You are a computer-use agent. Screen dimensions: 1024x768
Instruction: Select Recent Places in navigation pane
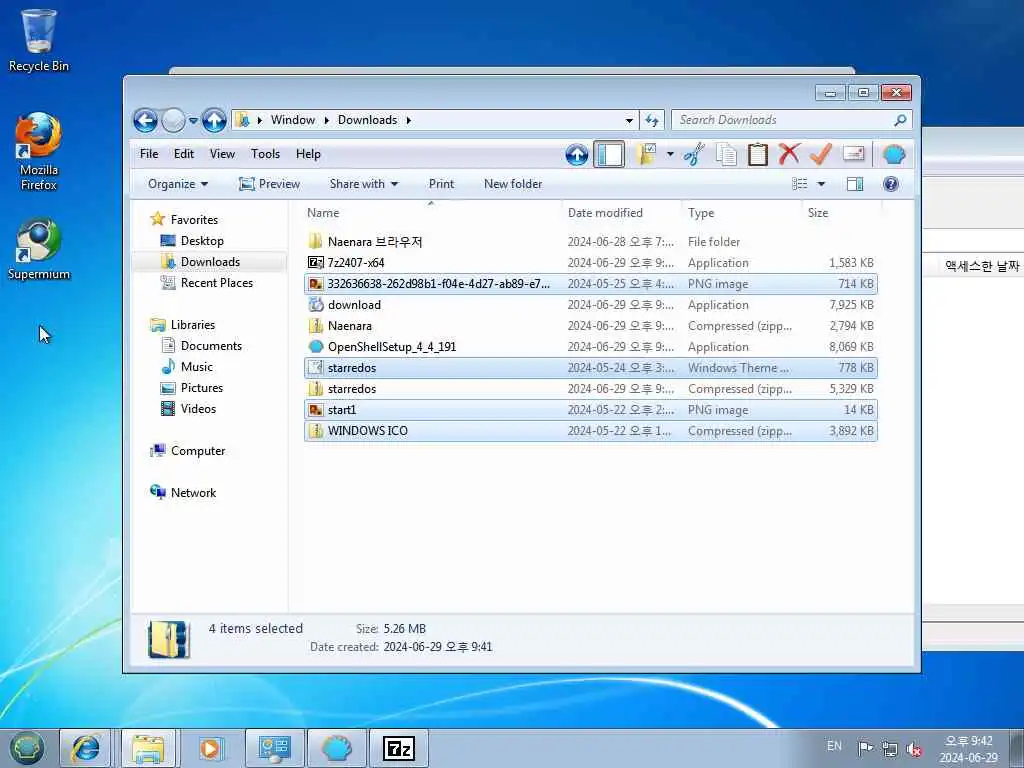(216, 283)
